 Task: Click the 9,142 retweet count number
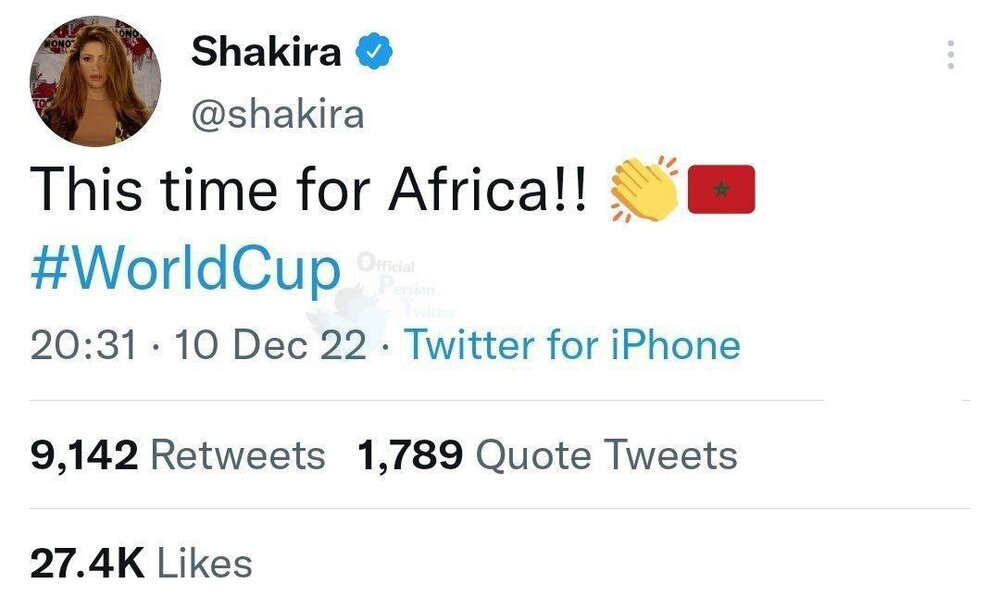tap(83, 456)
